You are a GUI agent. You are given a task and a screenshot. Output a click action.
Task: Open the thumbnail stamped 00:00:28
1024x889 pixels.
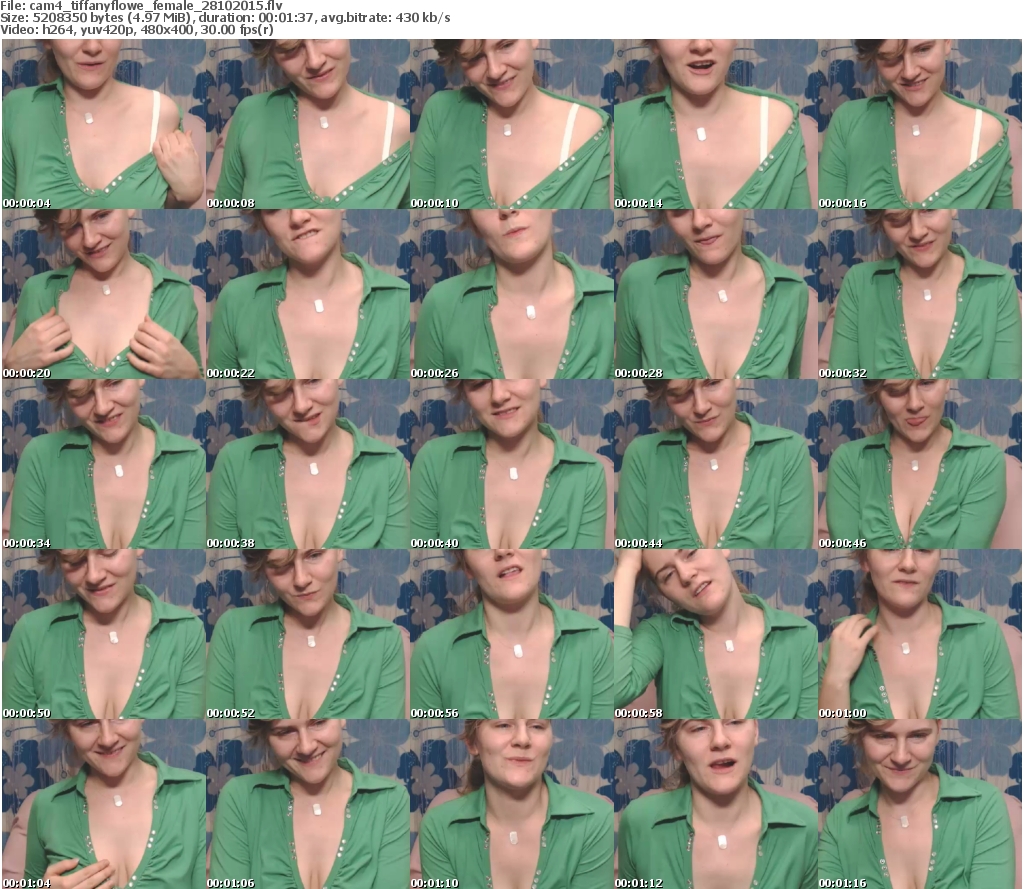tap(716, 294)
